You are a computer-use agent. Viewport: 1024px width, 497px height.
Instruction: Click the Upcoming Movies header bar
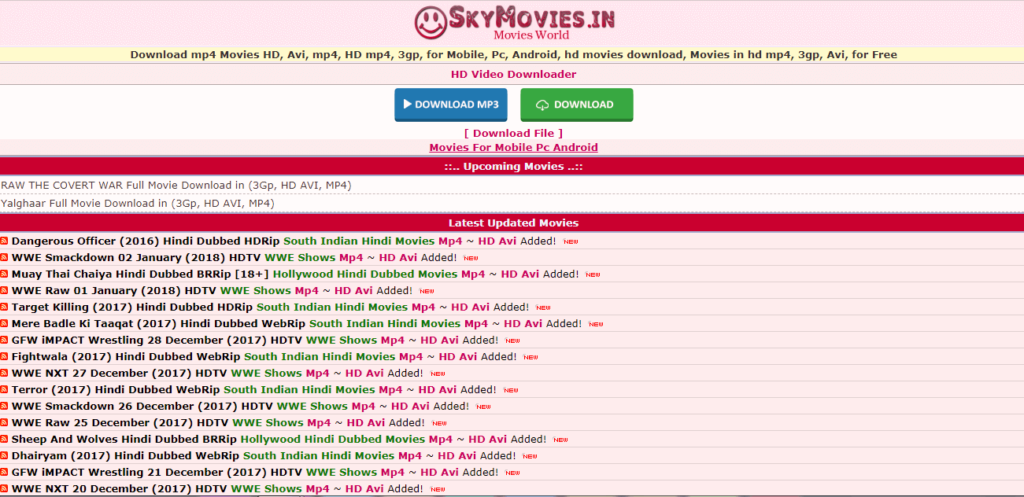tap(512, 167)
